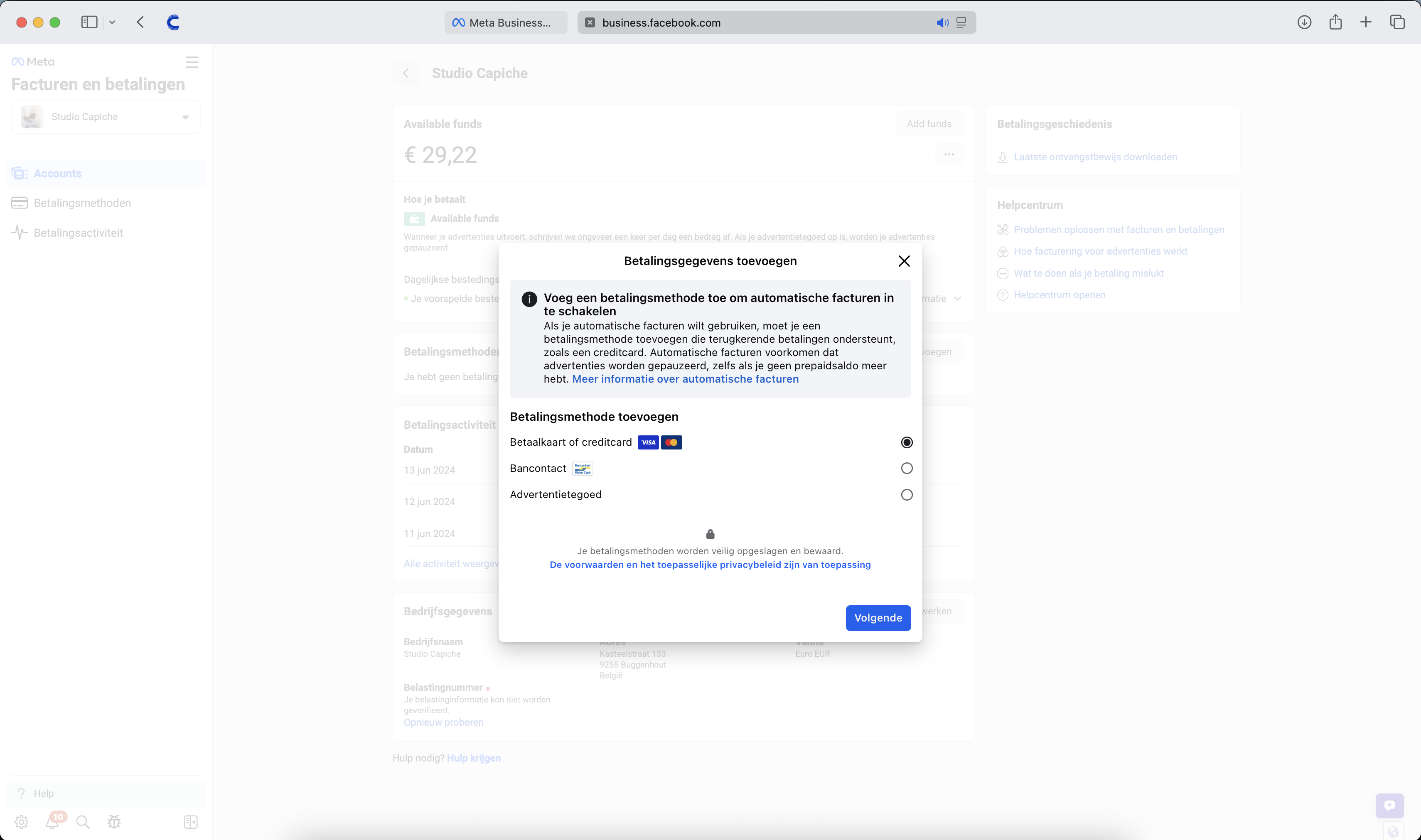The height and width of the screenshot is (840, 1421).
Task: Click the Visa card logo
Action: tap(648, 442)
